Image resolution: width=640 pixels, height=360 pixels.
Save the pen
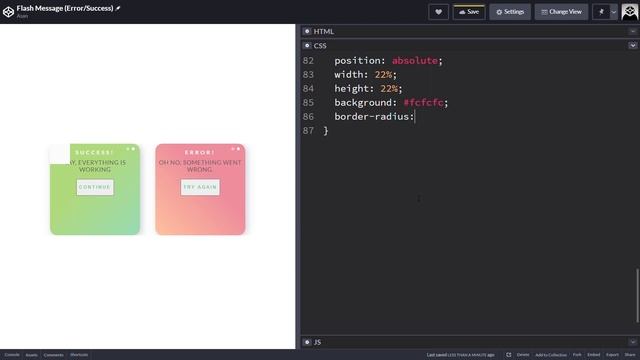469,12
